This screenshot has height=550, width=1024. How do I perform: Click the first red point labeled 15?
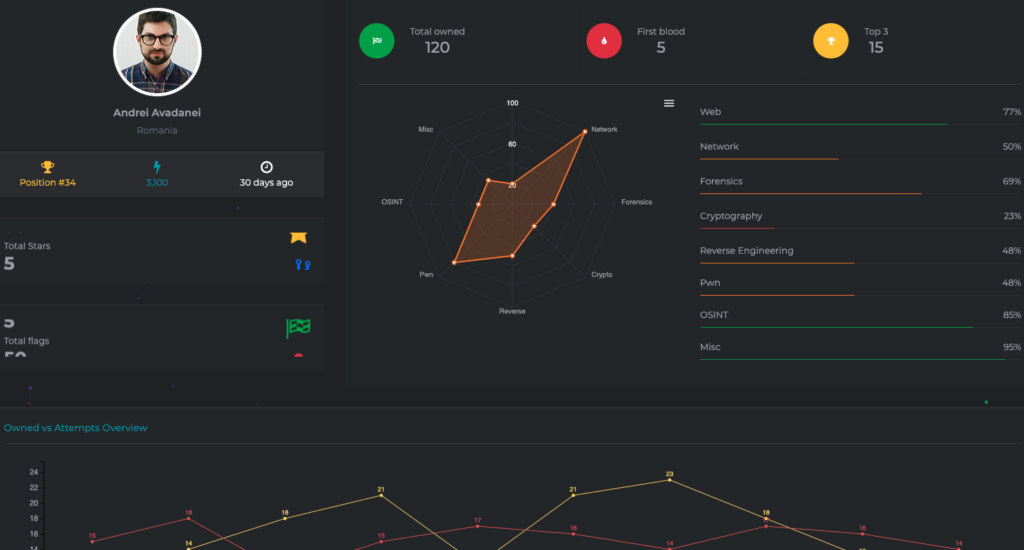pyautogui.click(x=92, y=542)
